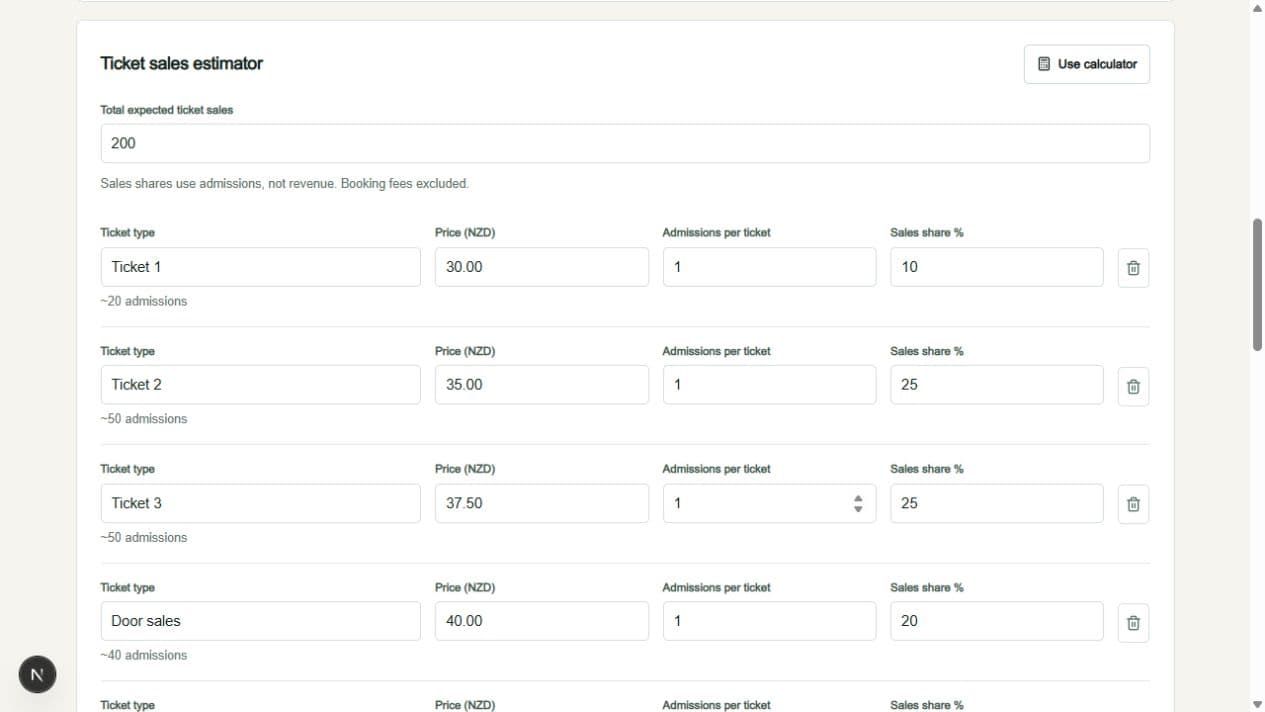Click the Use calculator button
1265x712 pixels.
point(1087,64)
